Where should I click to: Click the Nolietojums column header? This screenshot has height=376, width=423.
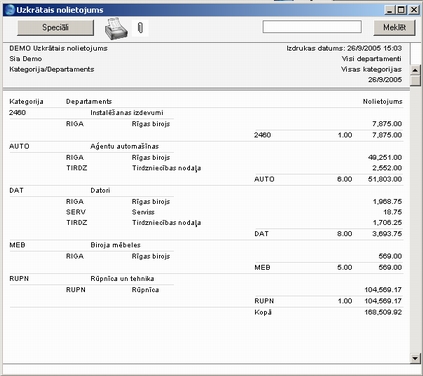382,101
